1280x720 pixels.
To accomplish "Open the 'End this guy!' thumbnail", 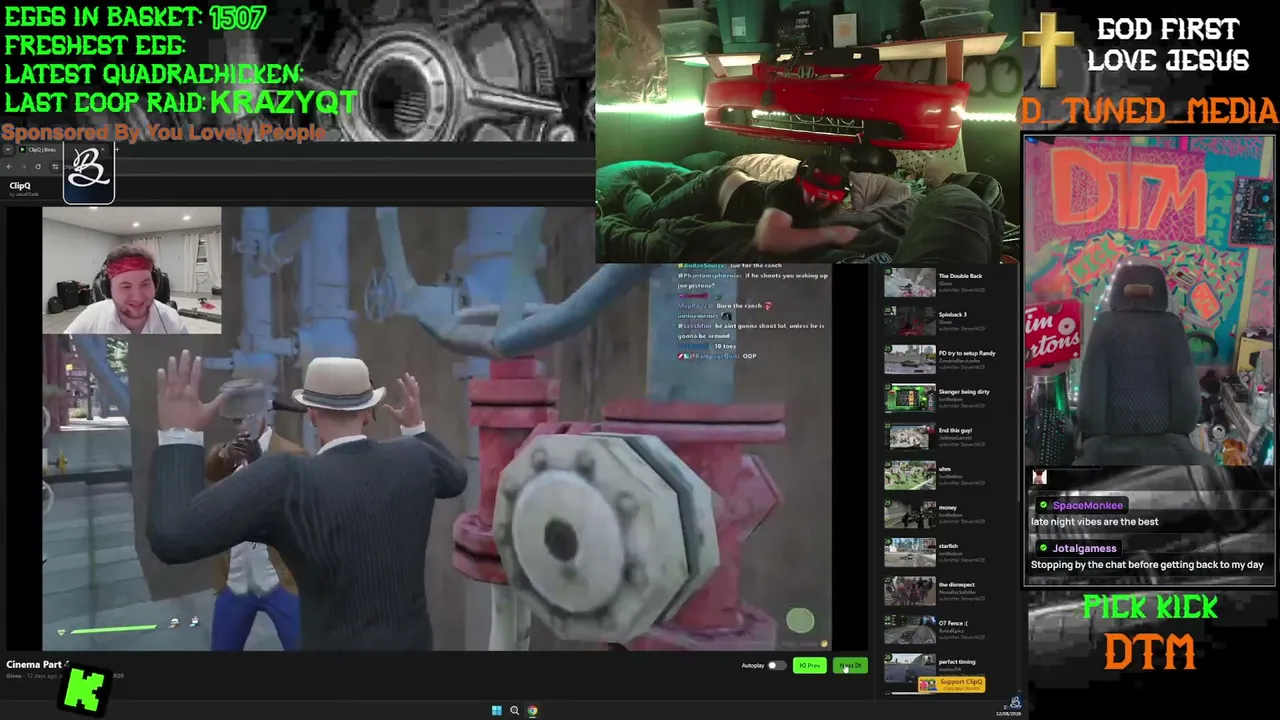I will [x=909, y=437].
